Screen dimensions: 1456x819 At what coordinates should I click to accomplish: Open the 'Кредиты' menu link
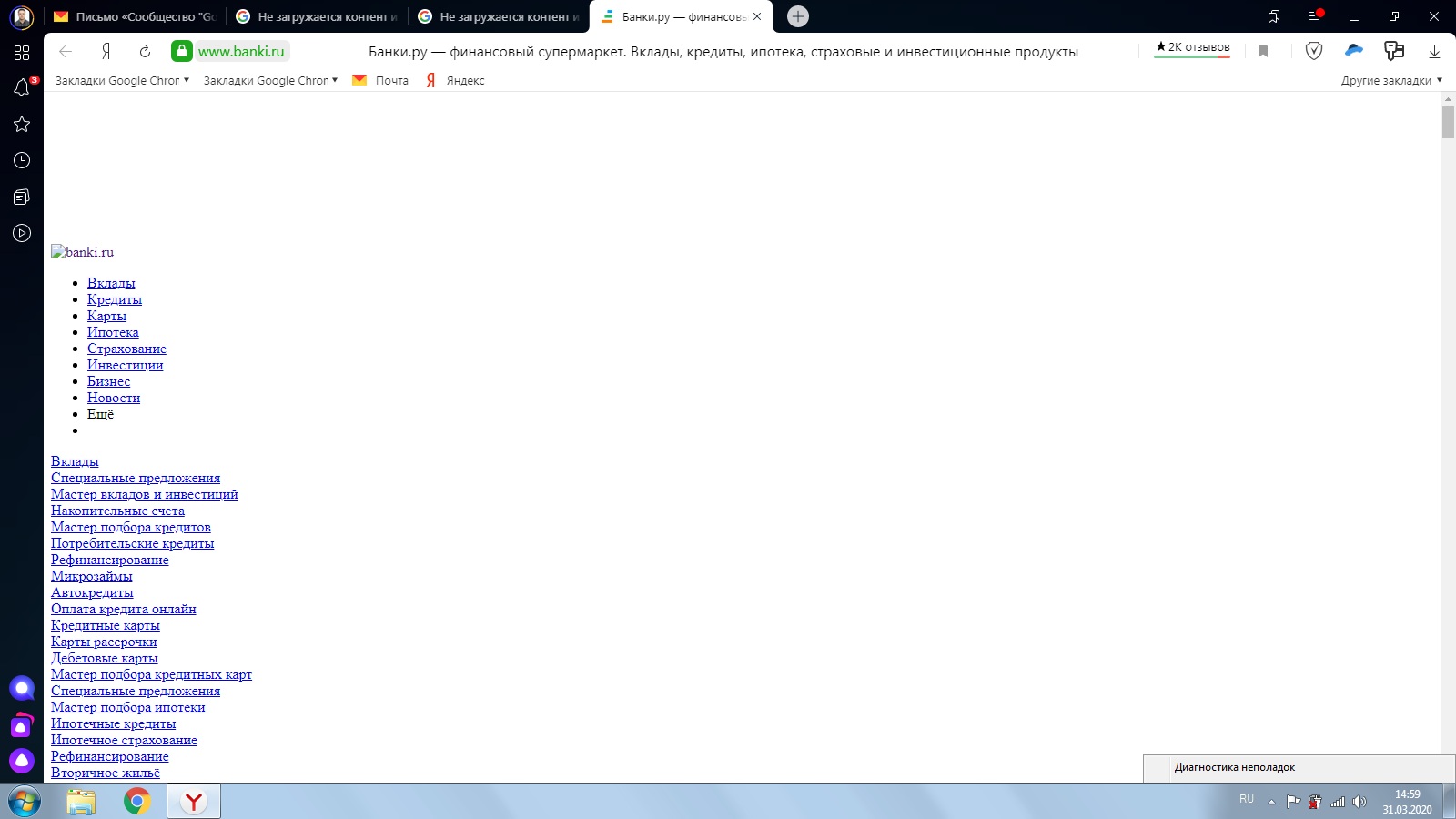click(115, 299)
